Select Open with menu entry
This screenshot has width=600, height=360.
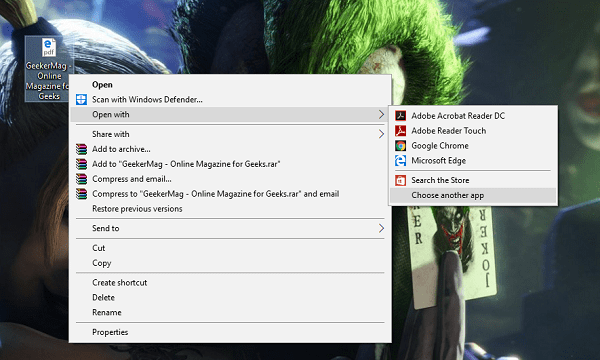(x=230, y=114)
